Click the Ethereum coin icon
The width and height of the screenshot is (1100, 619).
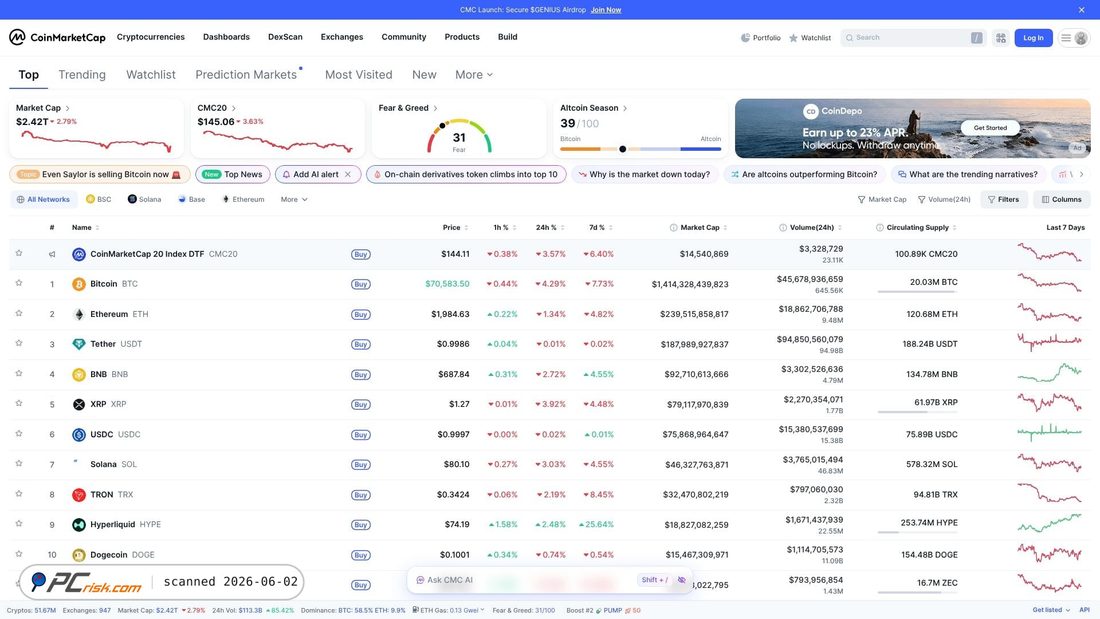(79, 314)
